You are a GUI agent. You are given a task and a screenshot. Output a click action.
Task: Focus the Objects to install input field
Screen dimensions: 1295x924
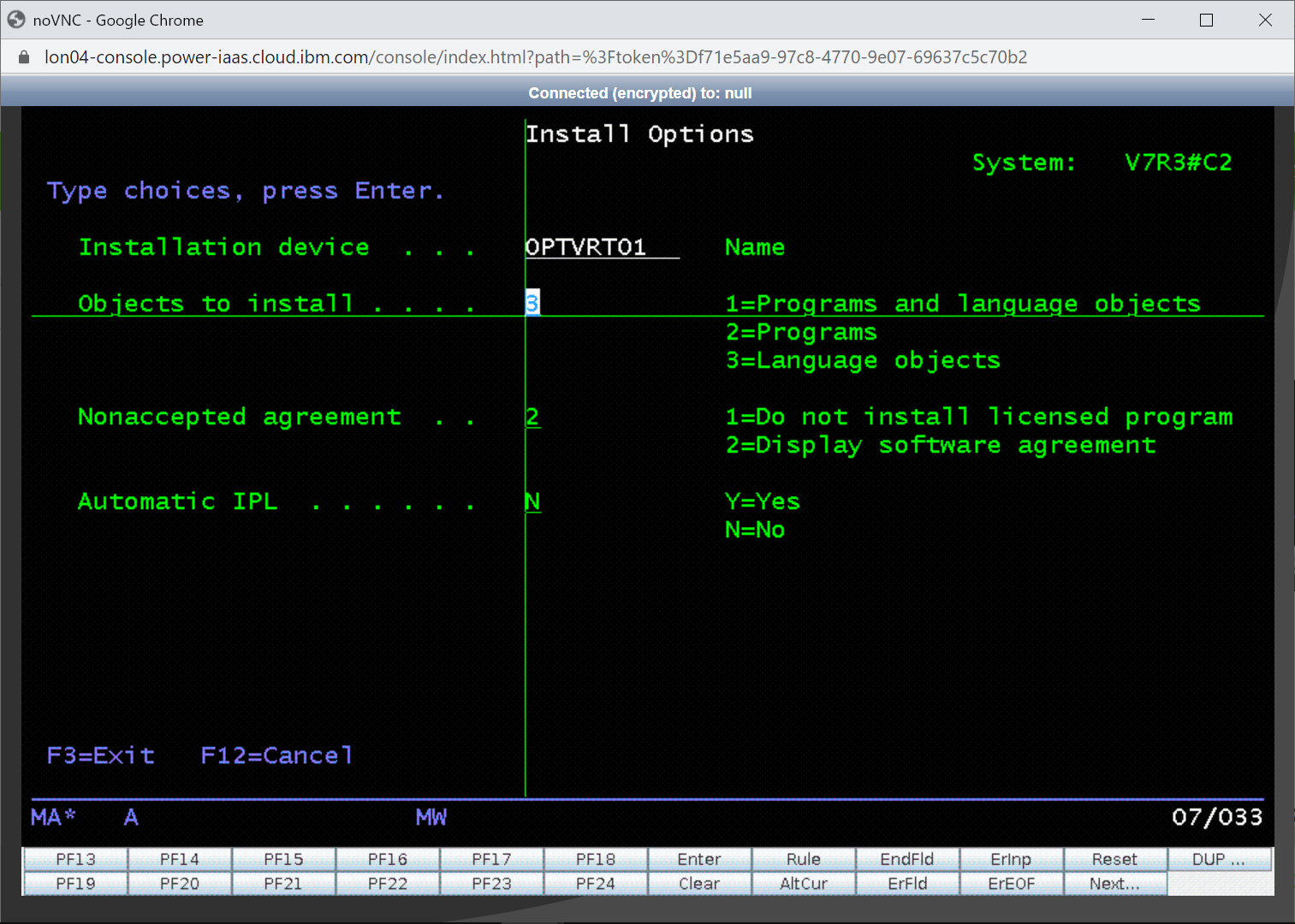coord(532,303)
